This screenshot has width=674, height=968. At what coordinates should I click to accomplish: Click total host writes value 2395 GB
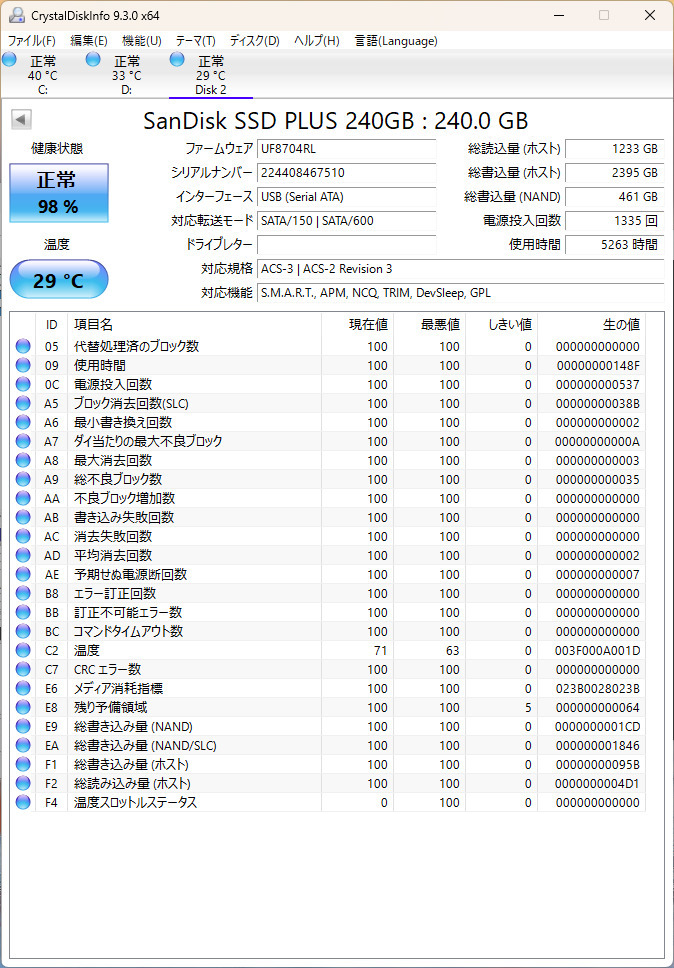(x=615, y=173)
